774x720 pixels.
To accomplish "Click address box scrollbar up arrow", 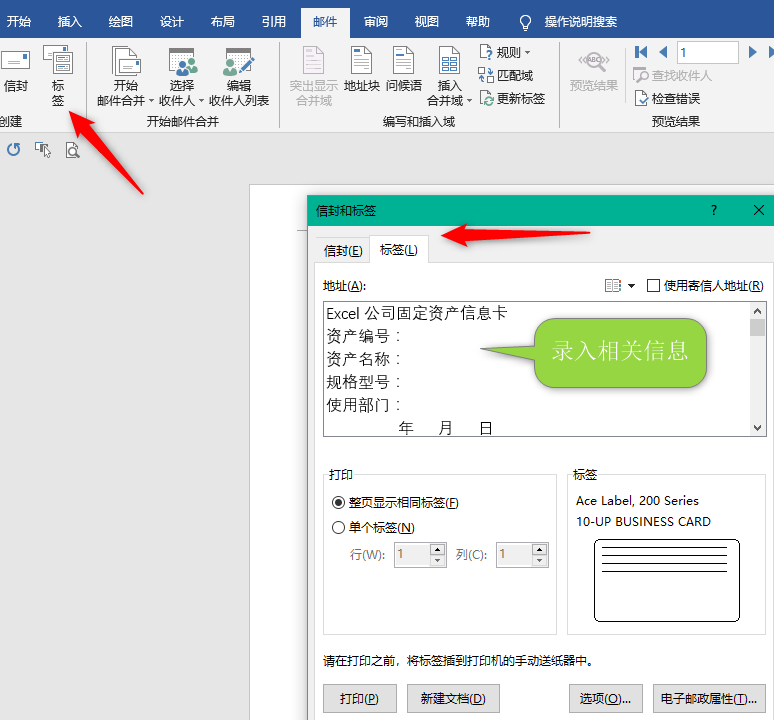I will pos(757,310).
